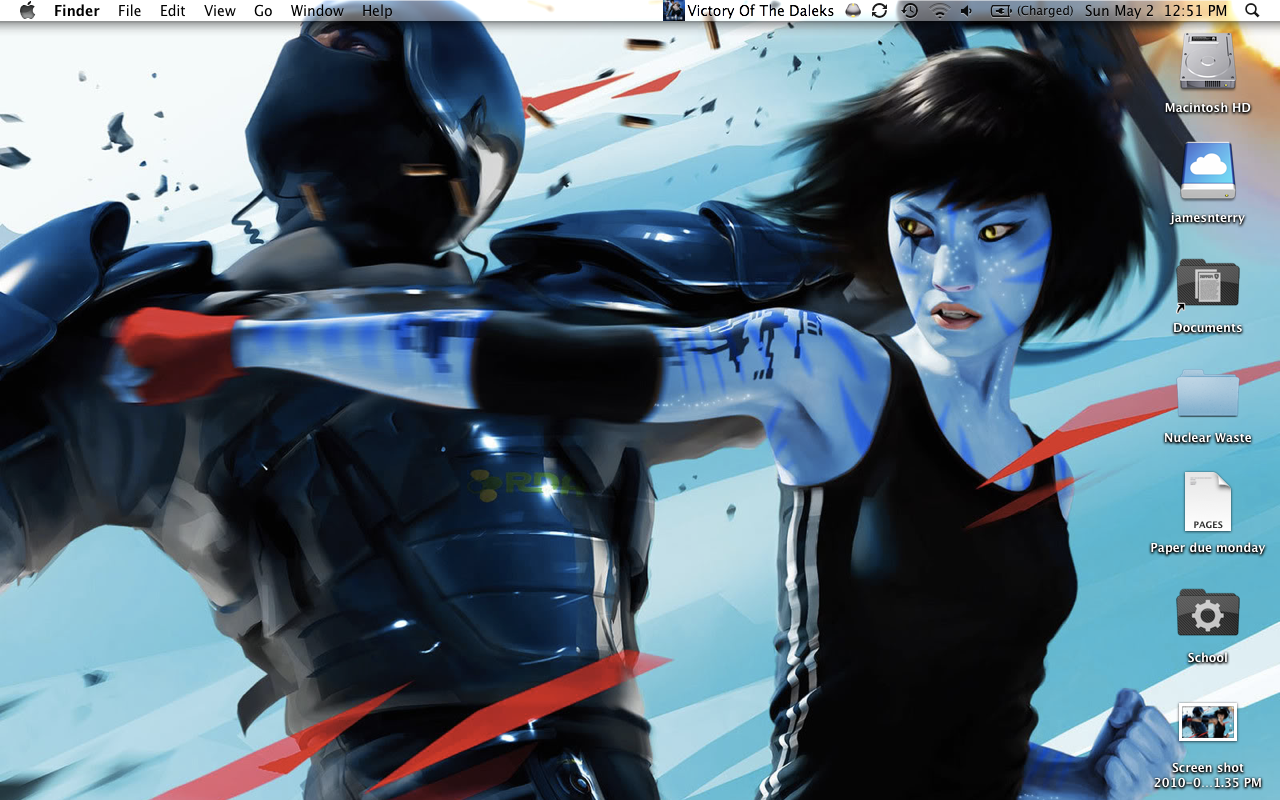Open the Wi-Fi status menu

point(939,11)
